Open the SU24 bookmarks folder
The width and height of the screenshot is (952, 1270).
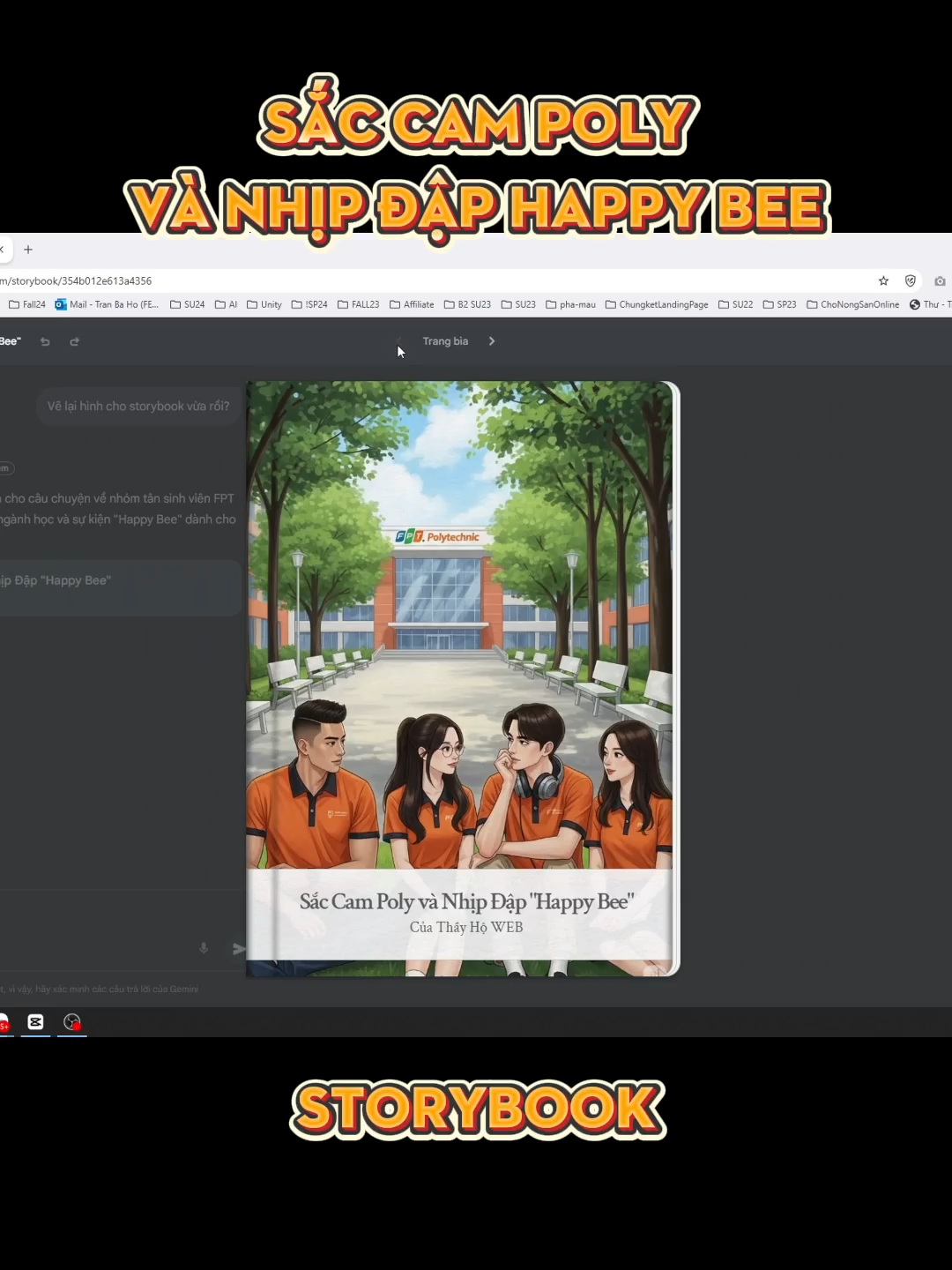coord(187,304)
